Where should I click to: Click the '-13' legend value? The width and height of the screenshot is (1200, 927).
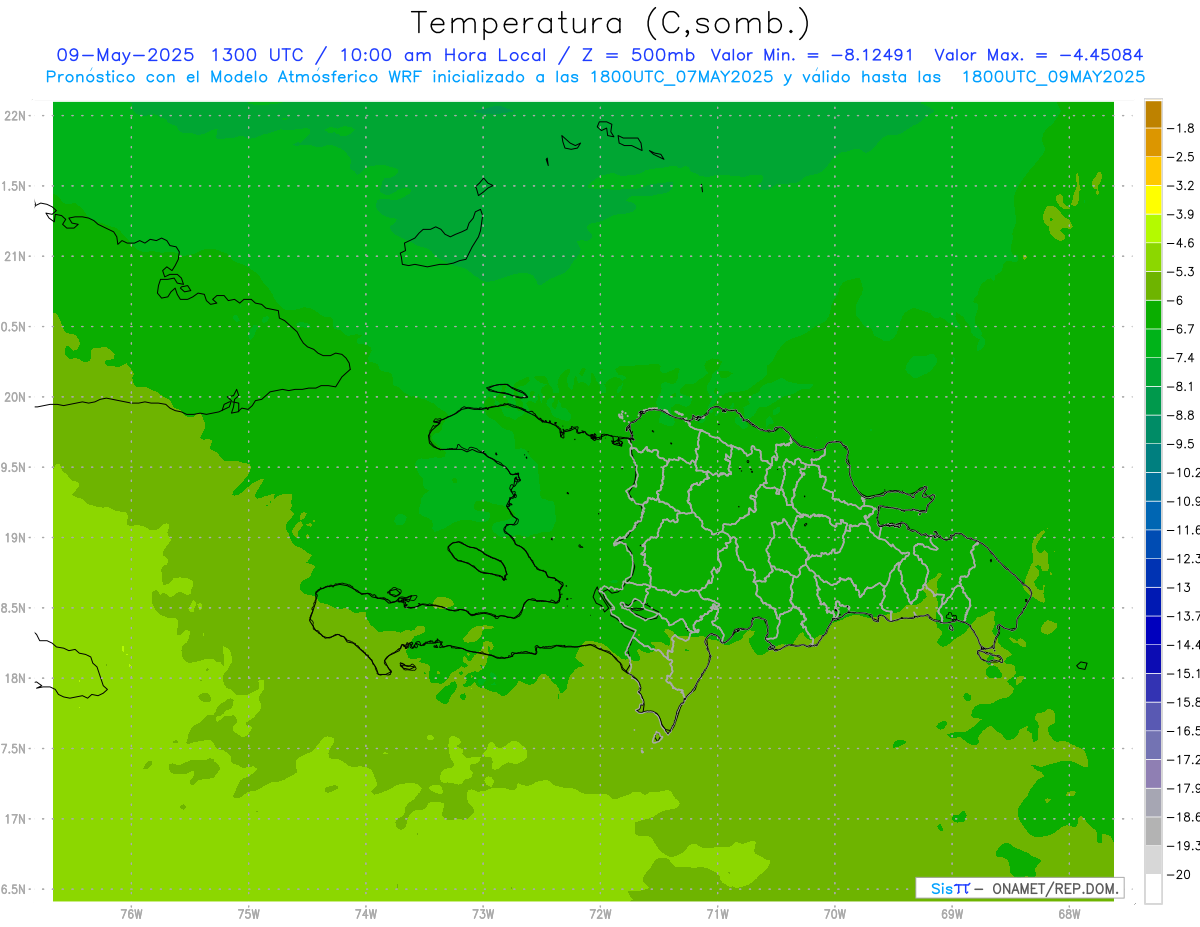click(x=1179, y=587)
